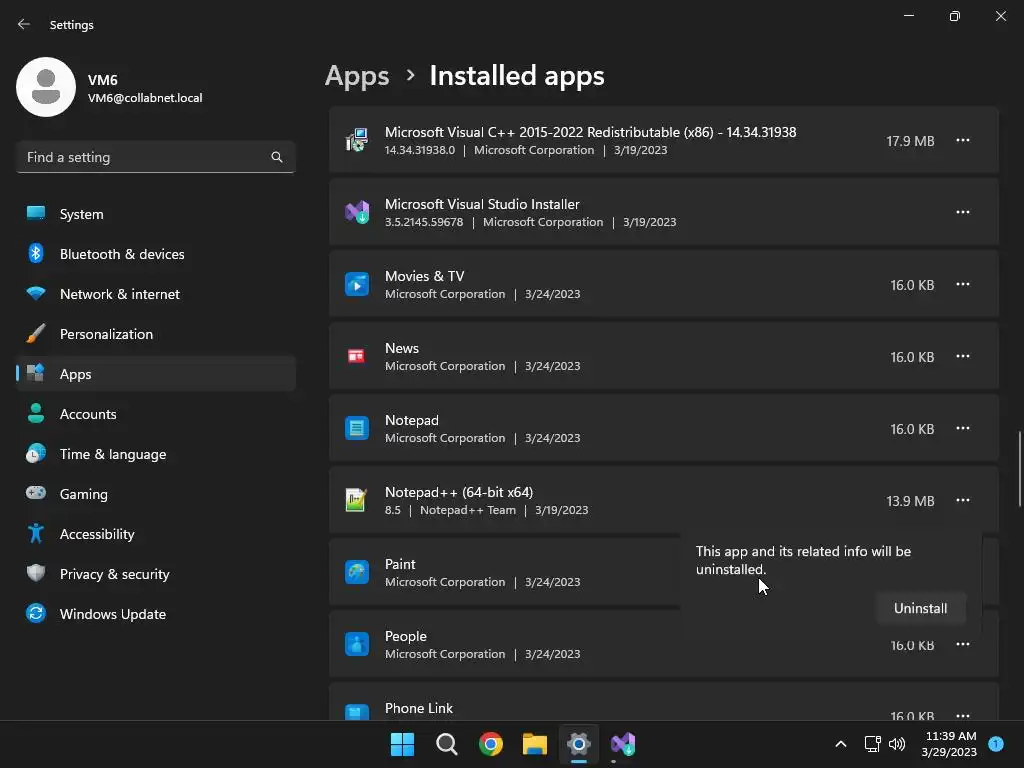Open File Explorer from taskbar

pos(535,744)
